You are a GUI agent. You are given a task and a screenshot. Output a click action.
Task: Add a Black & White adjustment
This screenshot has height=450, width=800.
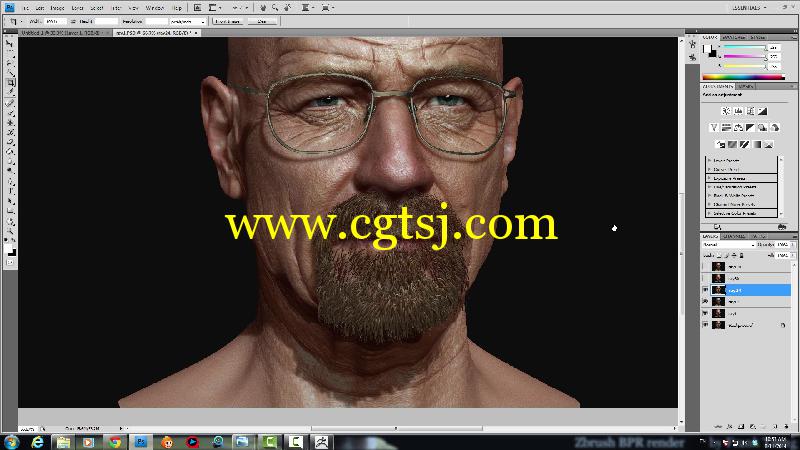point(751,128)
